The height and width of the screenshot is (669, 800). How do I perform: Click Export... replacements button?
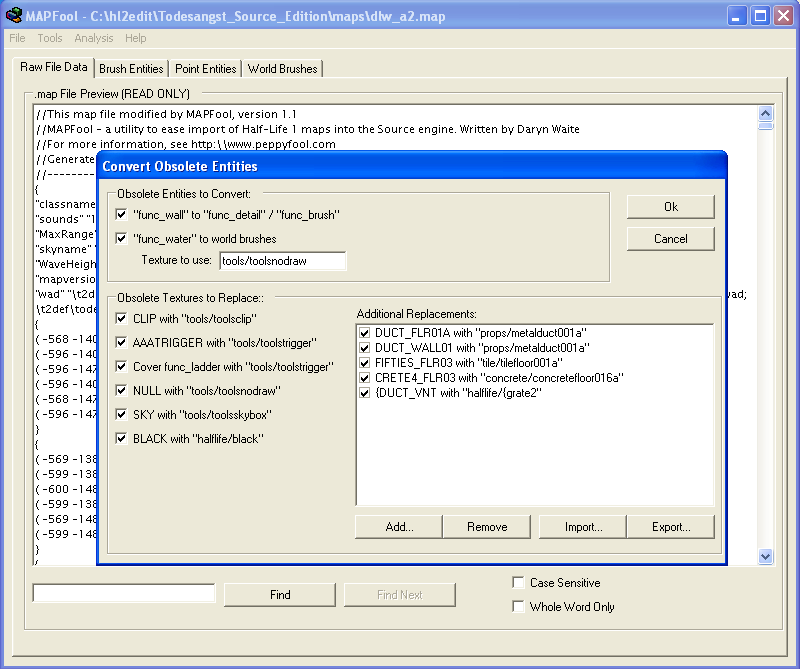click(x=670, y=527)
